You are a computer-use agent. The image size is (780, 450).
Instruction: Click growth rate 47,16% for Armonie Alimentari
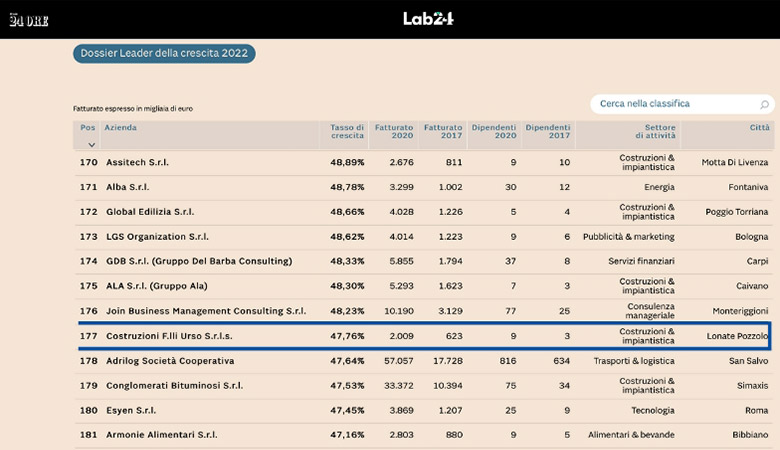click(347, 435)
